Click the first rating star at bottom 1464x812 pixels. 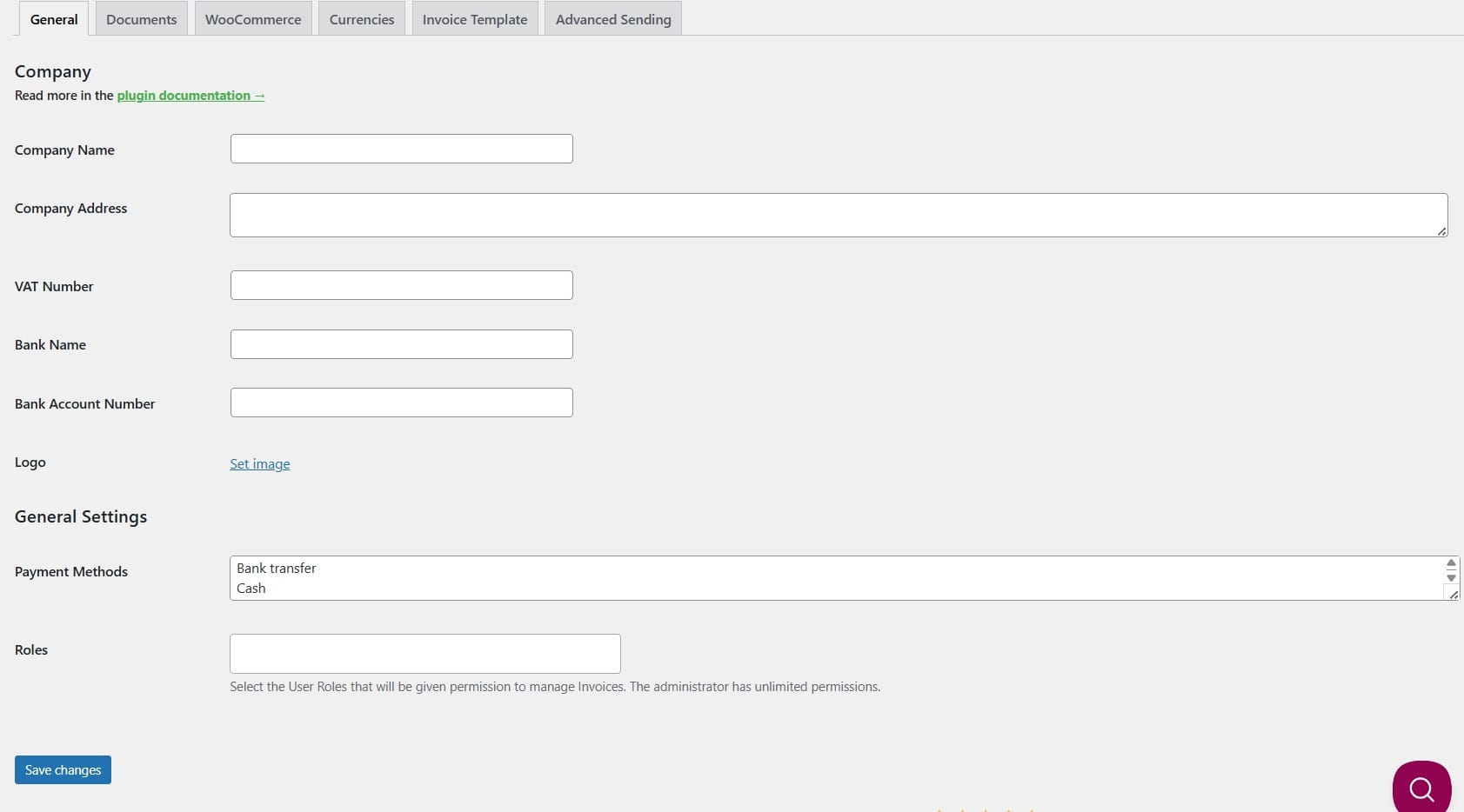[x=939, y=809]
